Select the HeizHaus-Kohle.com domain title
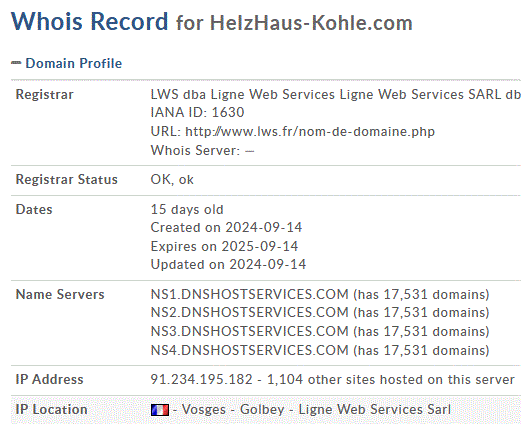522x425 pixels. pyautogui.click(x=311, y=23)
